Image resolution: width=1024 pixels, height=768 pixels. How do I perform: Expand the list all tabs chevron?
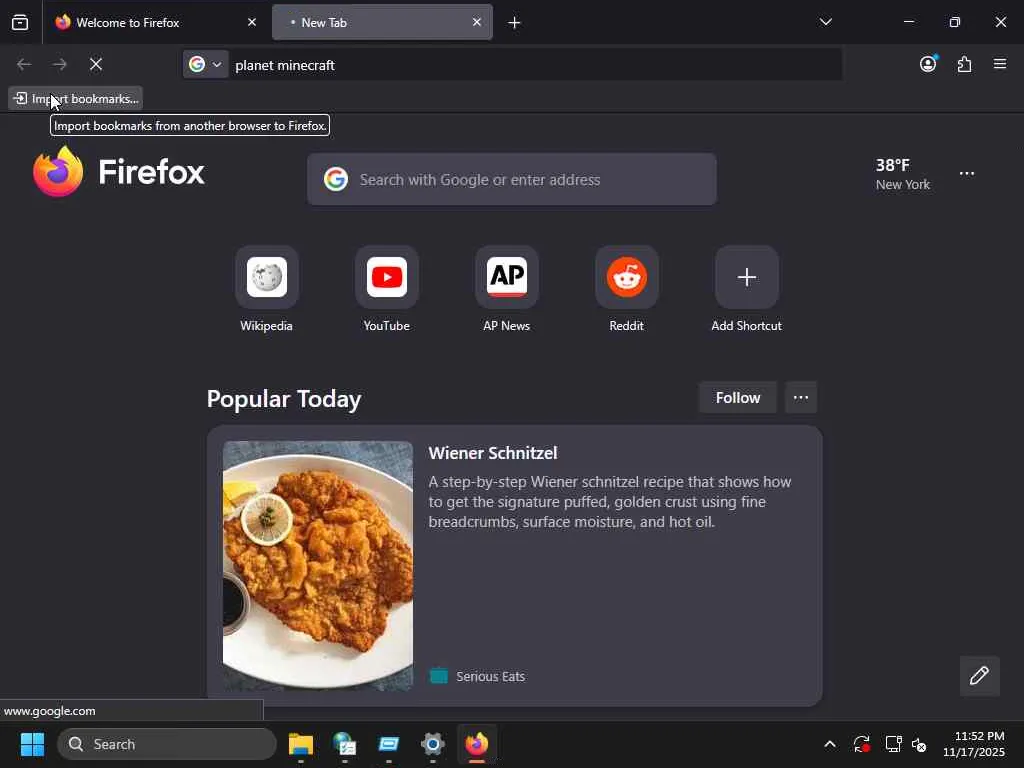825,22
